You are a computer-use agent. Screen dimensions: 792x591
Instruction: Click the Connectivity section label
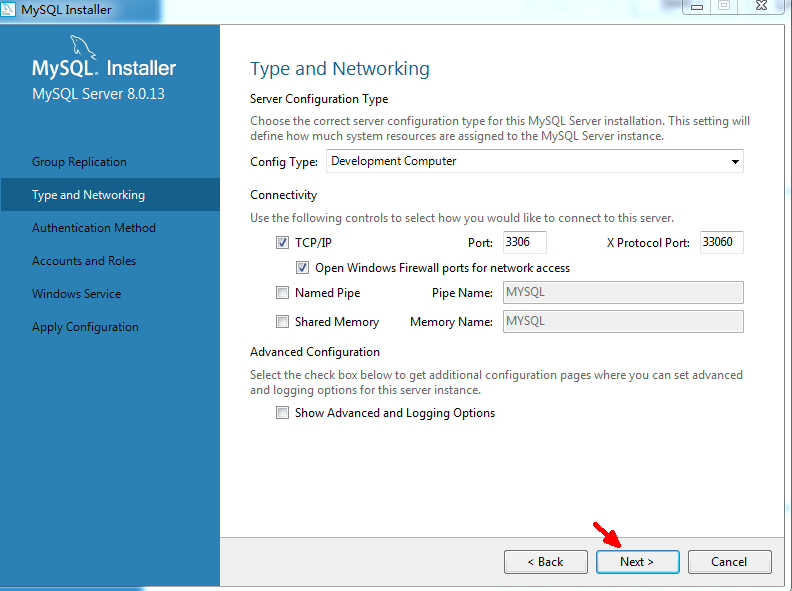pos(283,195)
